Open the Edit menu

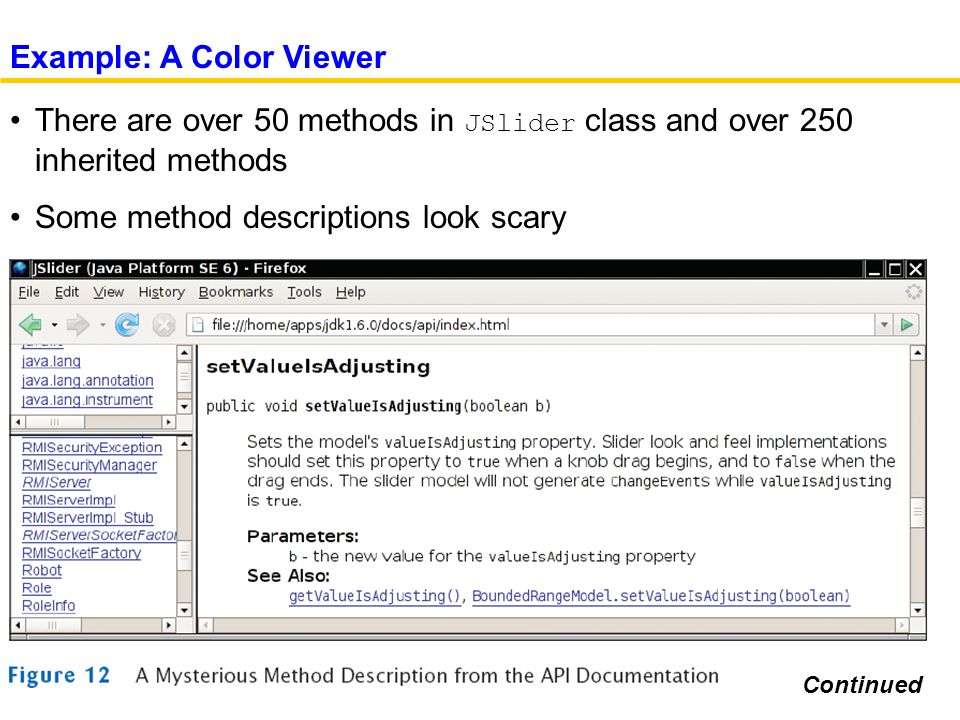click(x=67, y=292)
